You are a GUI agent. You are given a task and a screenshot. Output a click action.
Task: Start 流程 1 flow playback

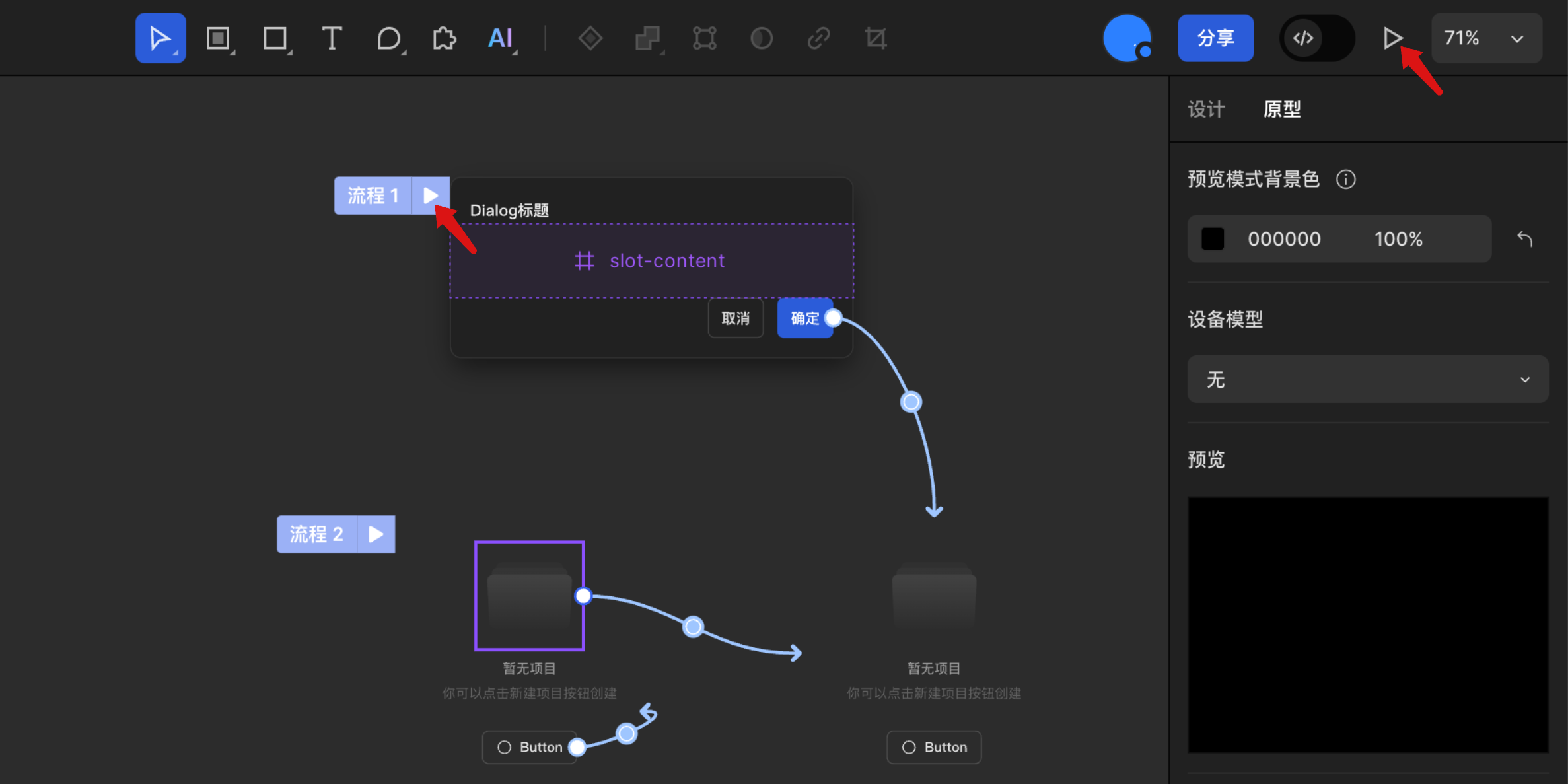point(431,196)
